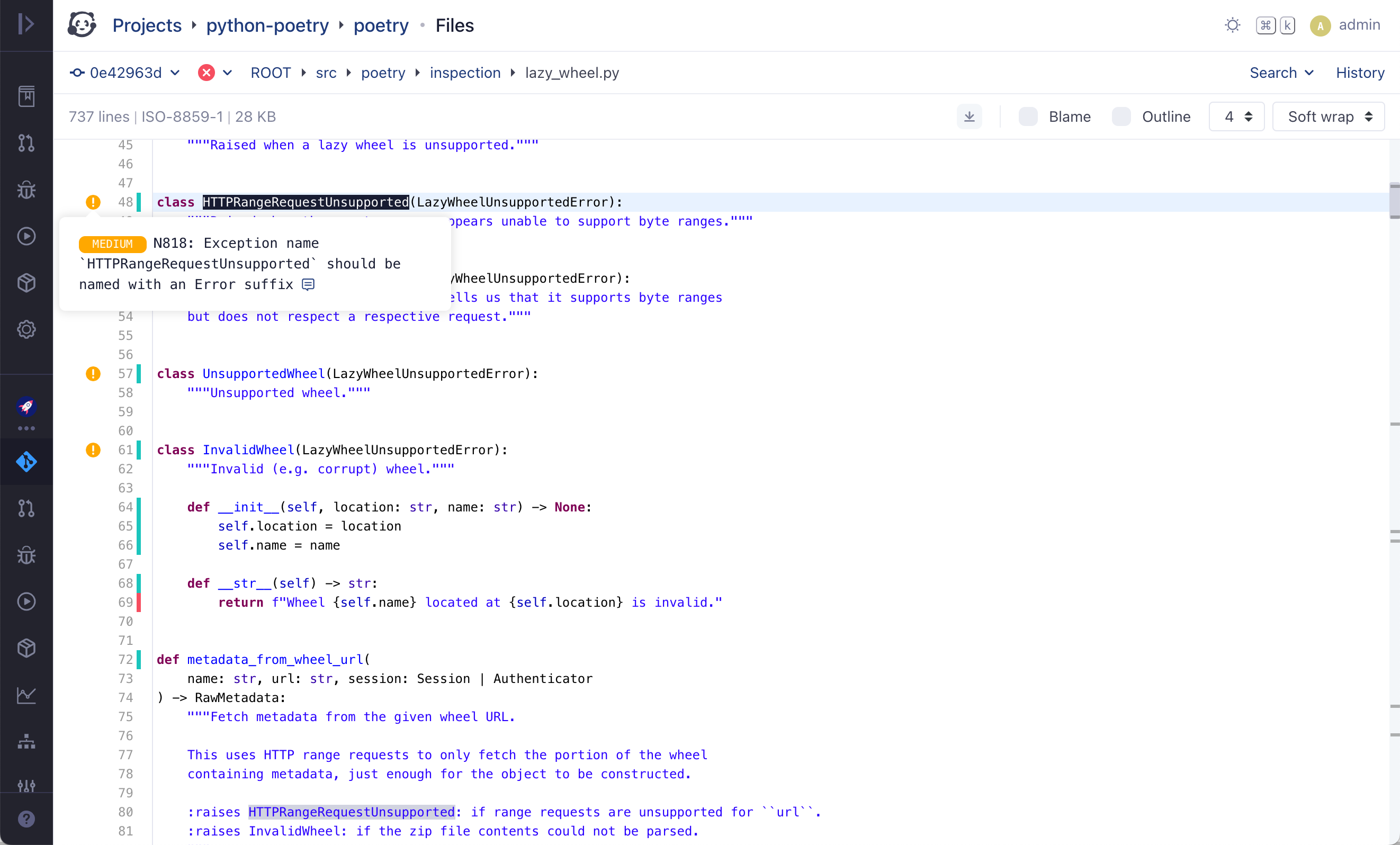
Task: Open the repository book icon in sidebar
Action: pos(26,96)
